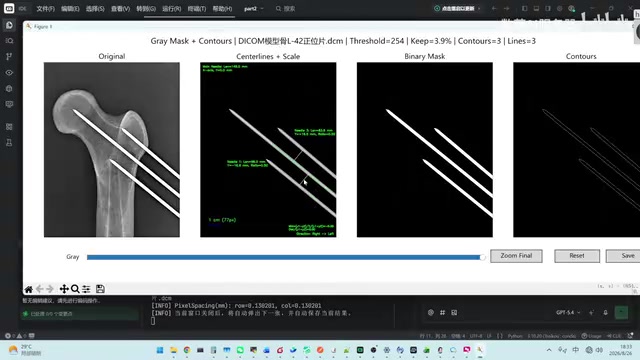Click the microphone icon near the send button
The height and width of the screenshot is (360, 640).
tap(605, 313)
